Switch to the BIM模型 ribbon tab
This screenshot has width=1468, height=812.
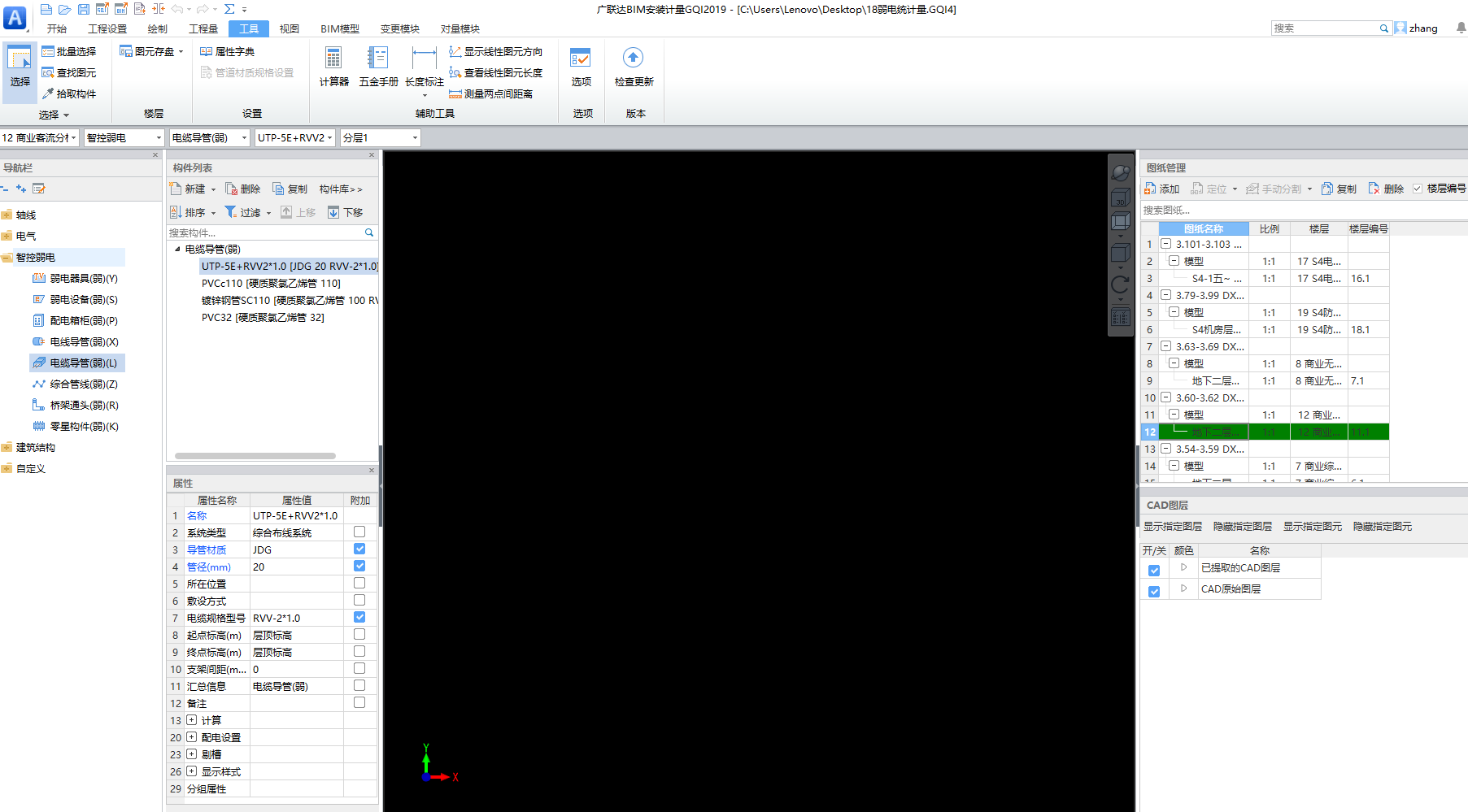[340, 28]
